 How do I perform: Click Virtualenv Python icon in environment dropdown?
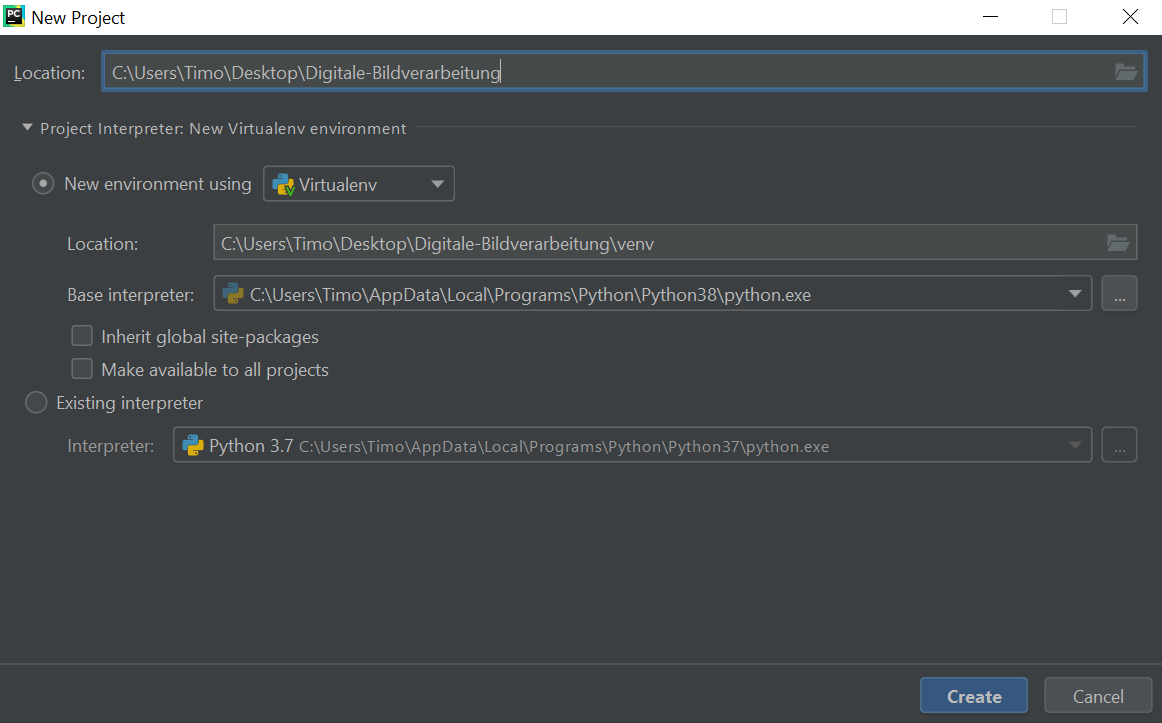283,185
